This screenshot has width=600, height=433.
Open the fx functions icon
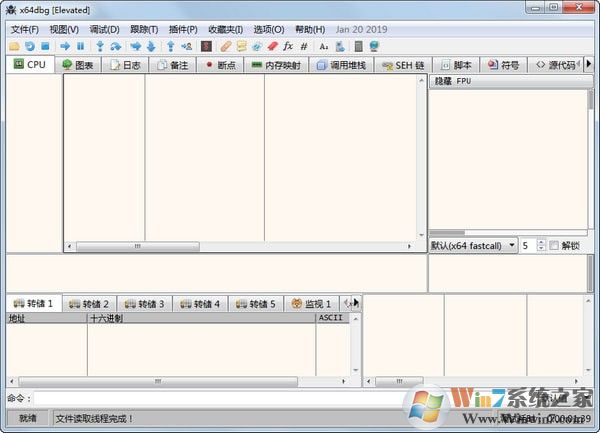[288, 46]
